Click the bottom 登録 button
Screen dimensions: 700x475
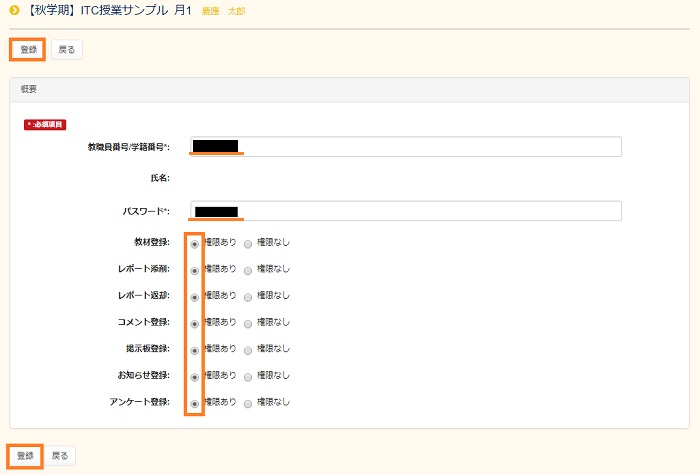26,456
